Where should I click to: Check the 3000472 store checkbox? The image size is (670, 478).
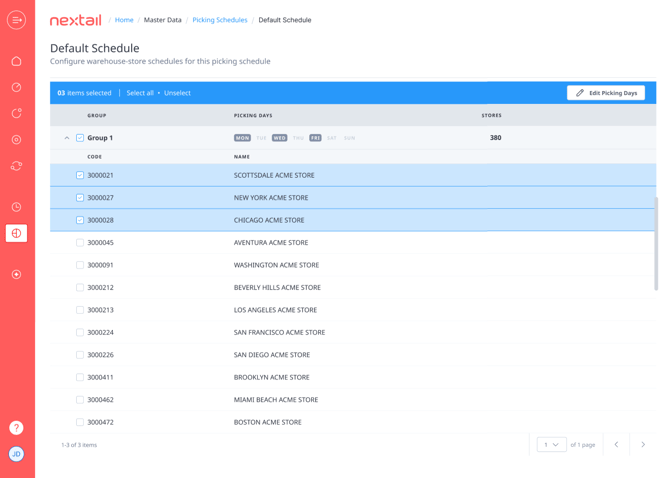click(80, 422)
